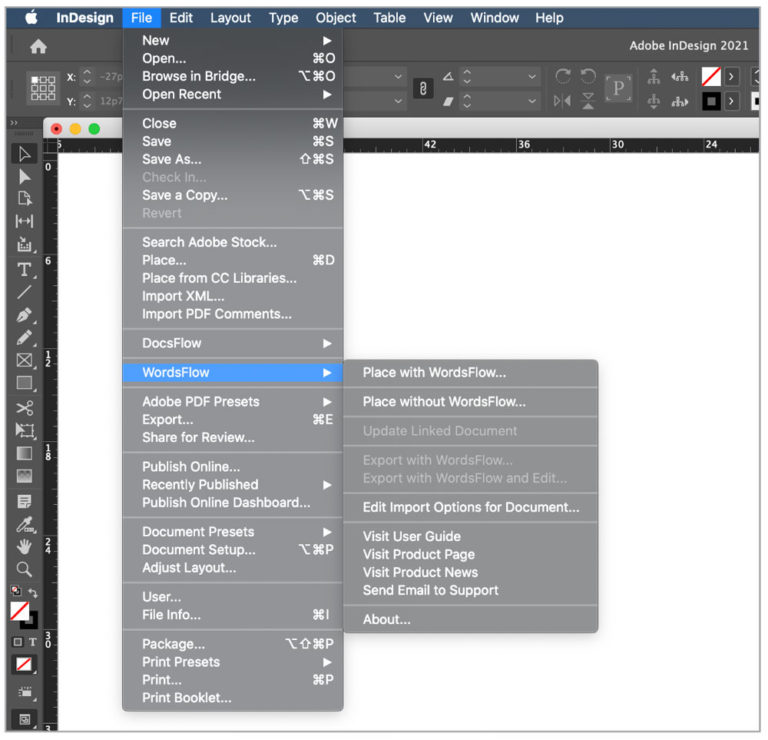Click Visit User Guide

[471, 537]
